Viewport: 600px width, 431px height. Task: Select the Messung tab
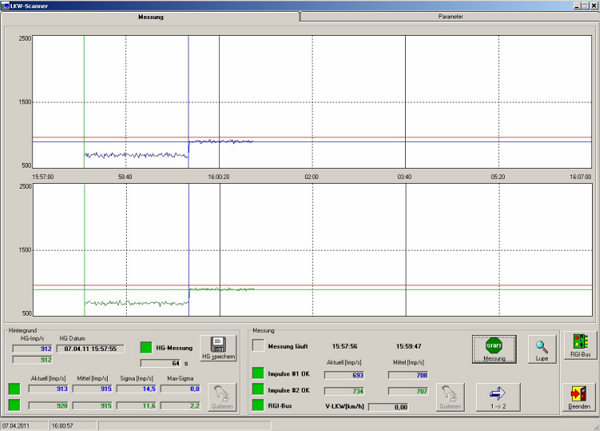point(151,17)
